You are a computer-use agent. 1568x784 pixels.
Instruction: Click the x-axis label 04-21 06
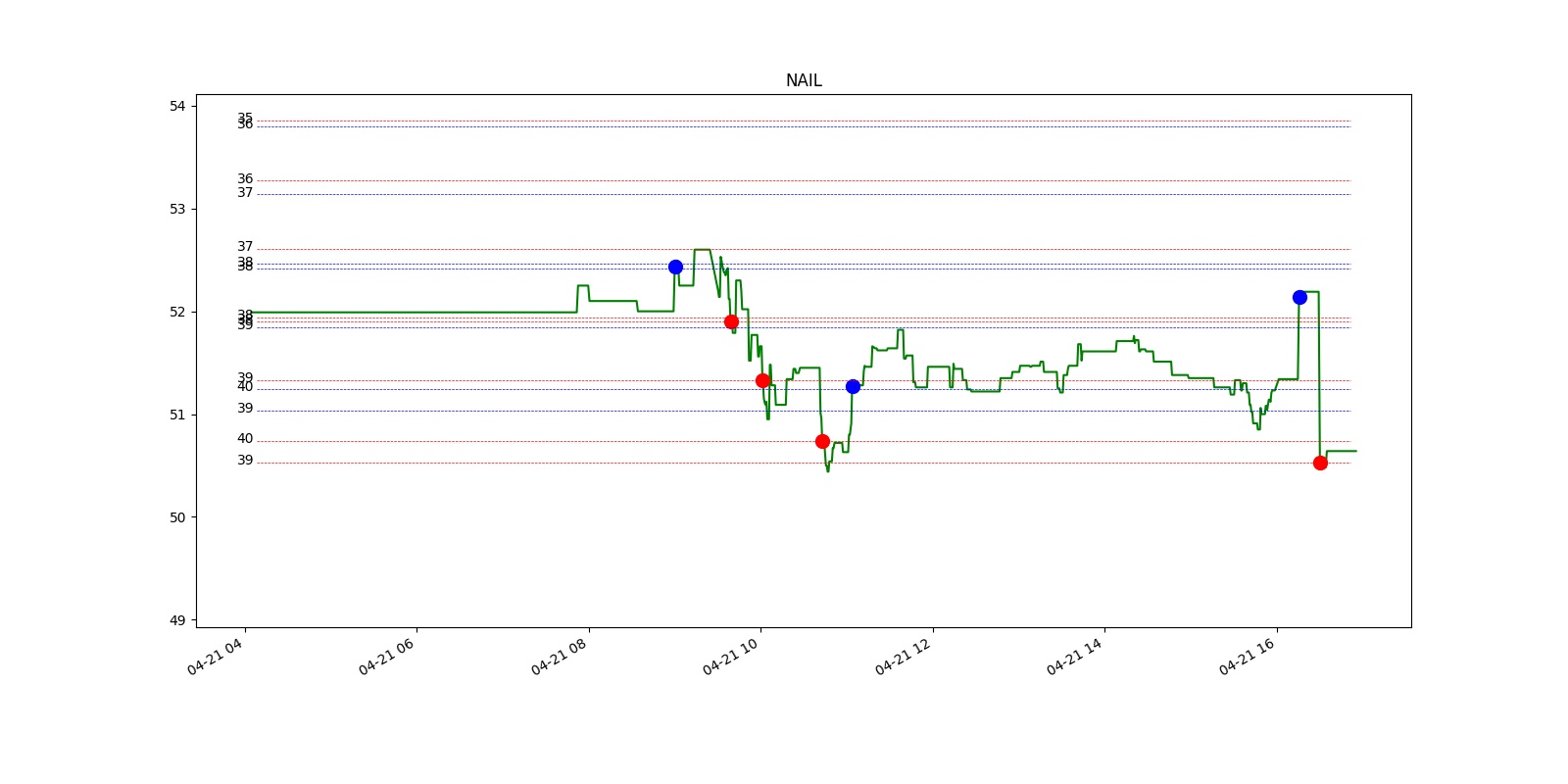click(x=386, y=656)
